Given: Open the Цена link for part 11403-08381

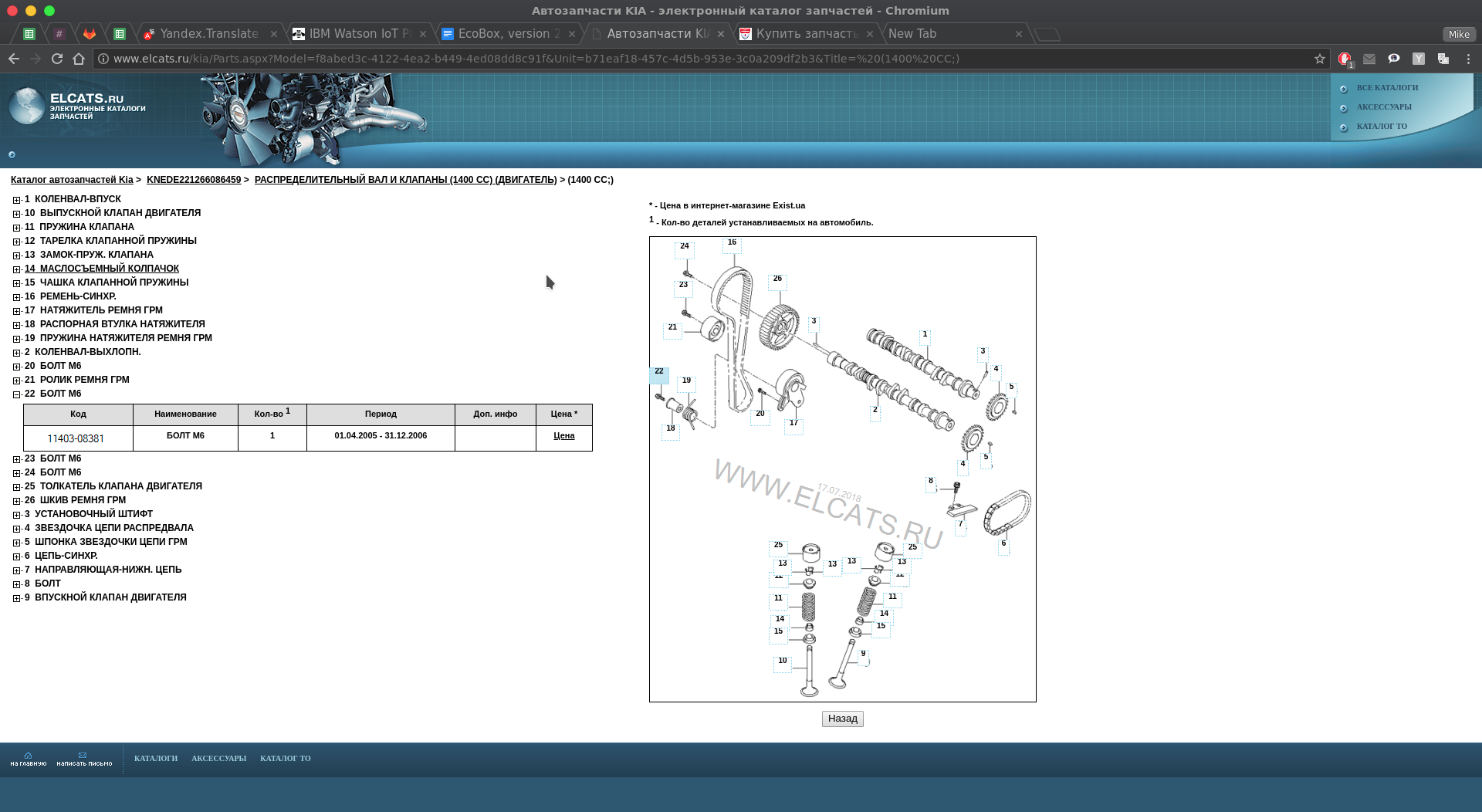Looking at the screenshot, I should [564, 436].
